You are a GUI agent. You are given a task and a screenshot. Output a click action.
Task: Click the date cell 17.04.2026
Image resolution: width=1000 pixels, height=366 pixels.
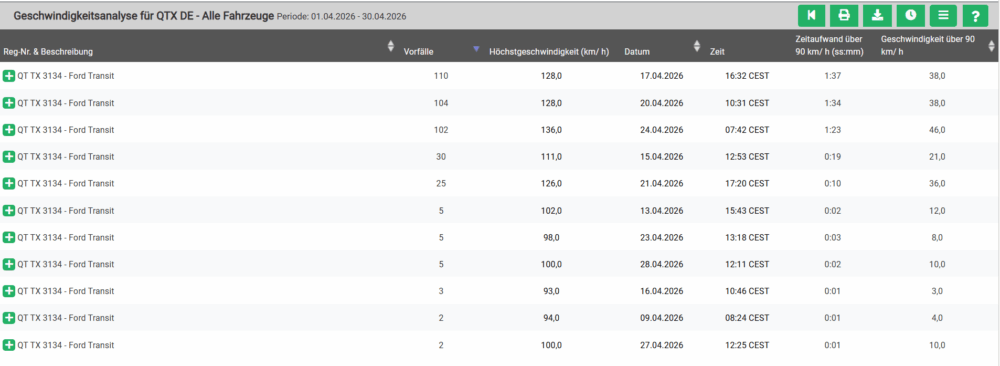(662, 76)
